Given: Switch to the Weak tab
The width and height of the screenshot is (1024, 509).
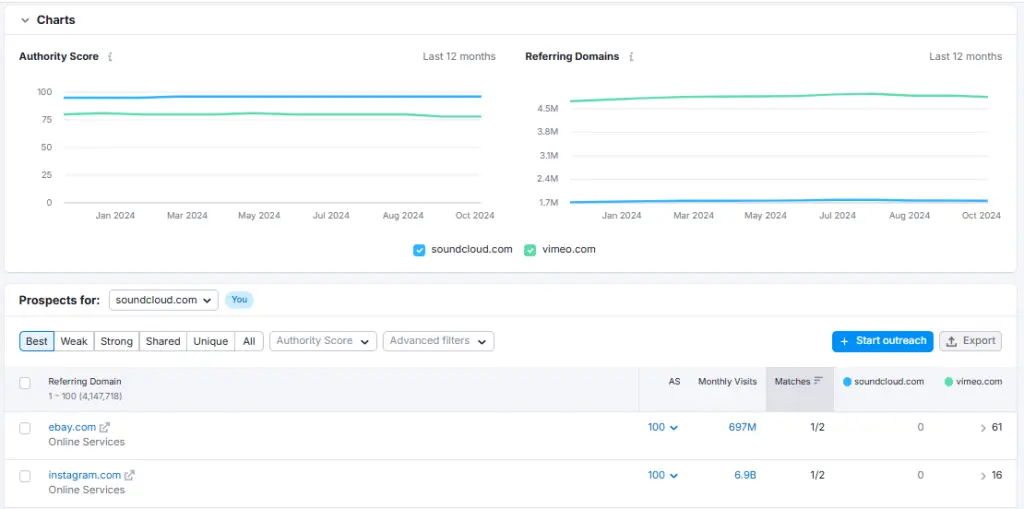Looking at the screenshot, I should [74, 341].
